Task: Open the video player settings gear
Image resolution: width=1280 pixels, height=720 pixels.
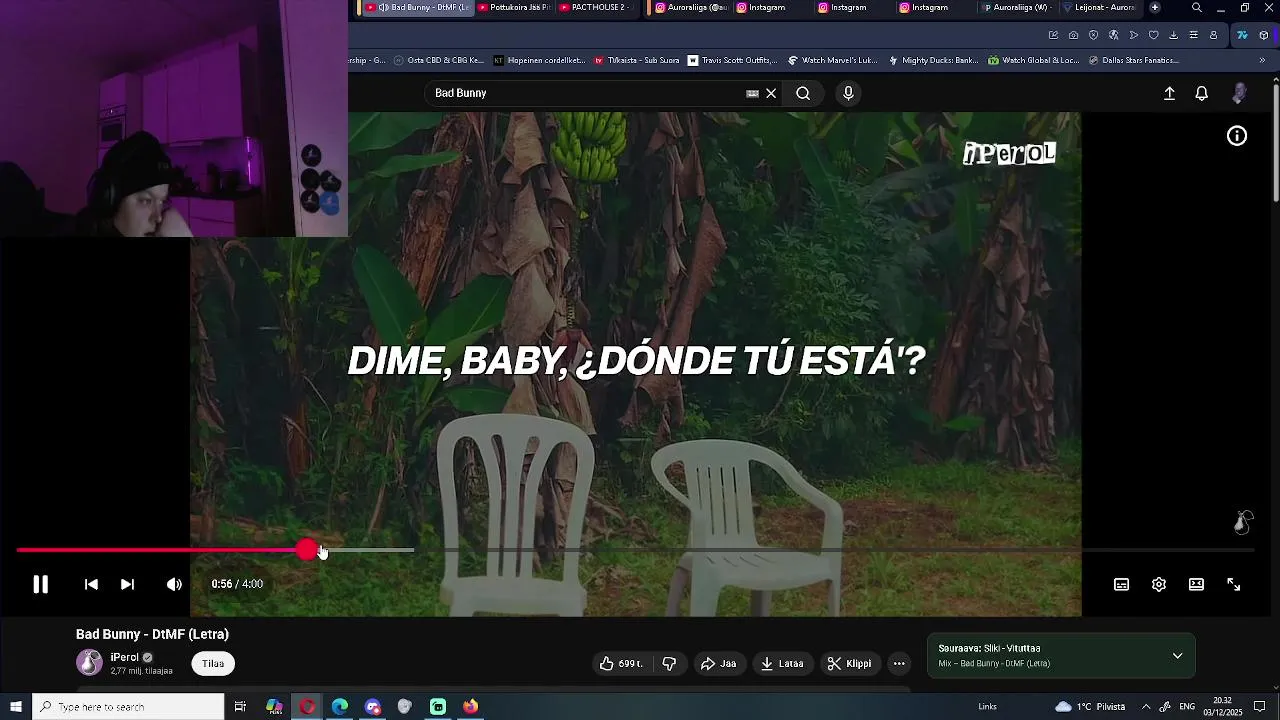Action: point(1159,585)
